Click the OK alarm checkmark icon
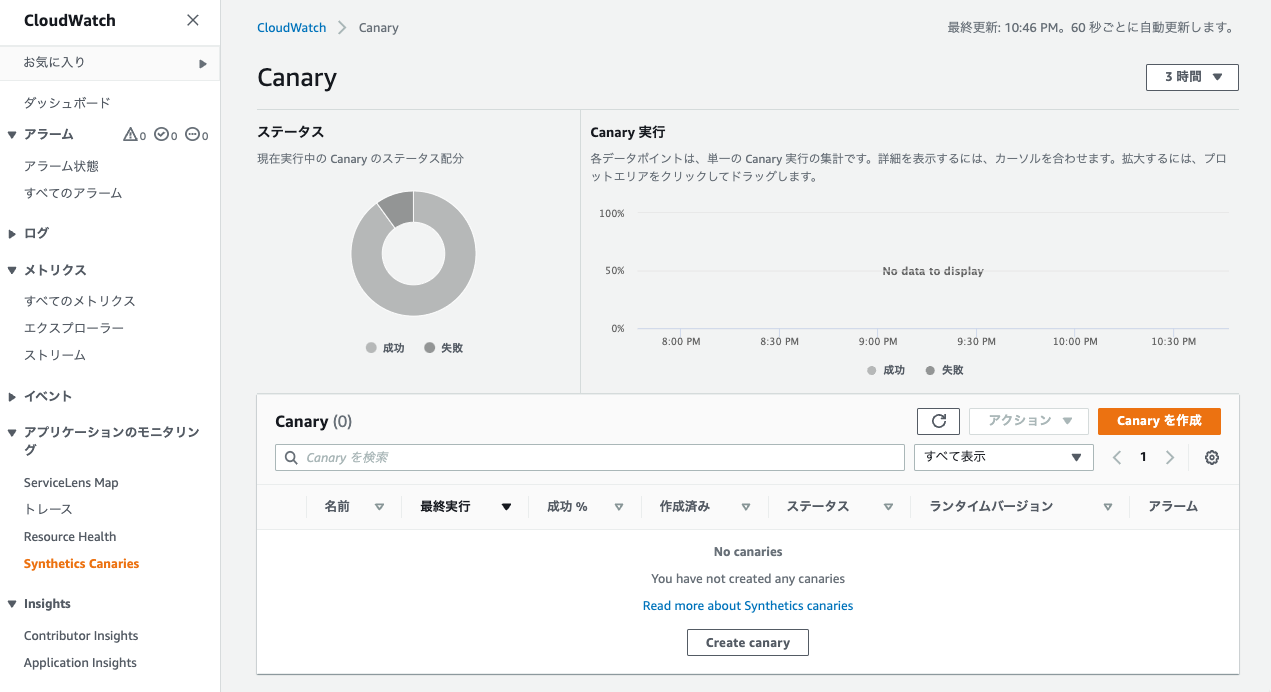This screenshot has height=692, width=1271. [x=161, y=134]
